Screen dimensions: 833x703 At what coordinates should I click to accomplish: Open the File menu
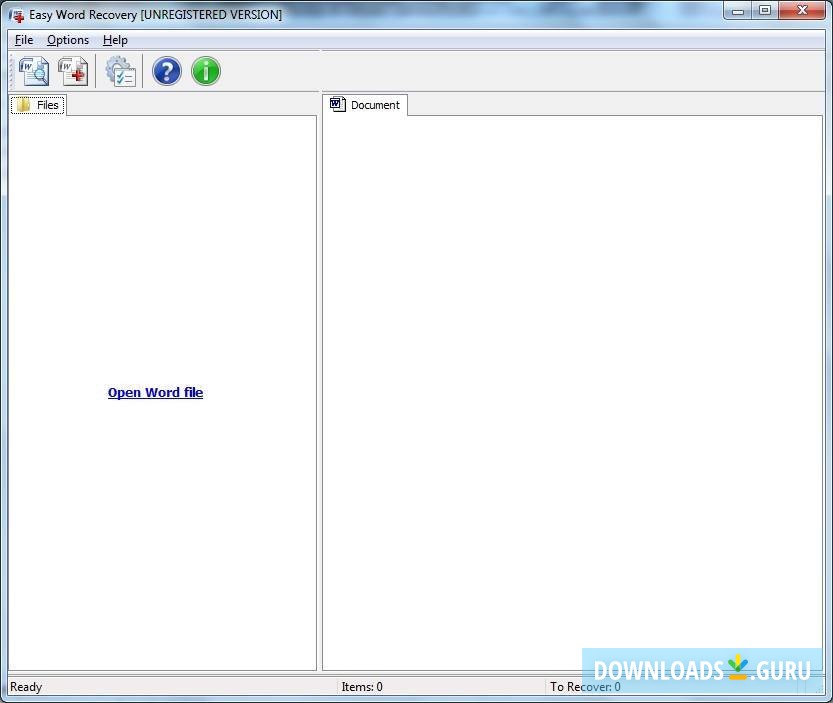[24, 40]
